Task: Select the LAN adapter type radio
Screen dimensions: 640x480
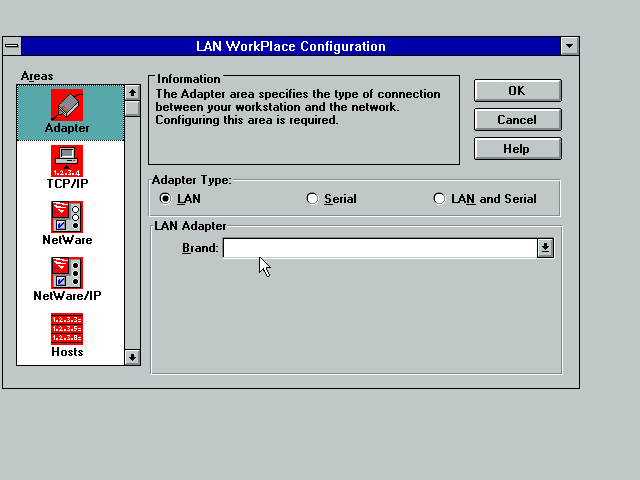Action: click(165, 199)
